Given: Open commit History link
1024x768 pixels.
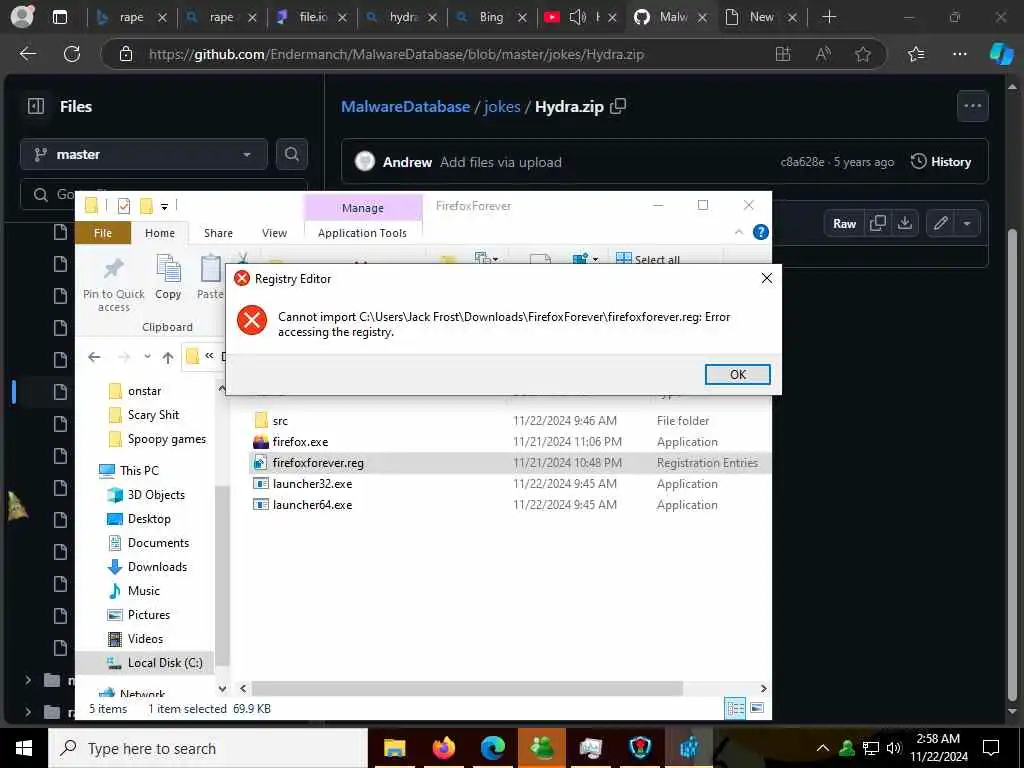Looking at the screenshot, I should coord(941,161).
